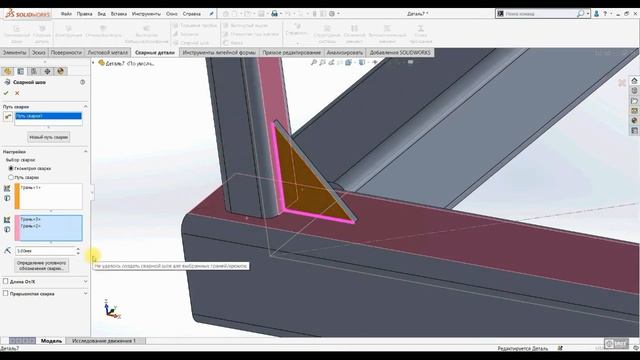The image size is (640, 360).
Task: Open File Explorer folder icon in task pane
Action: click(634, 101)
